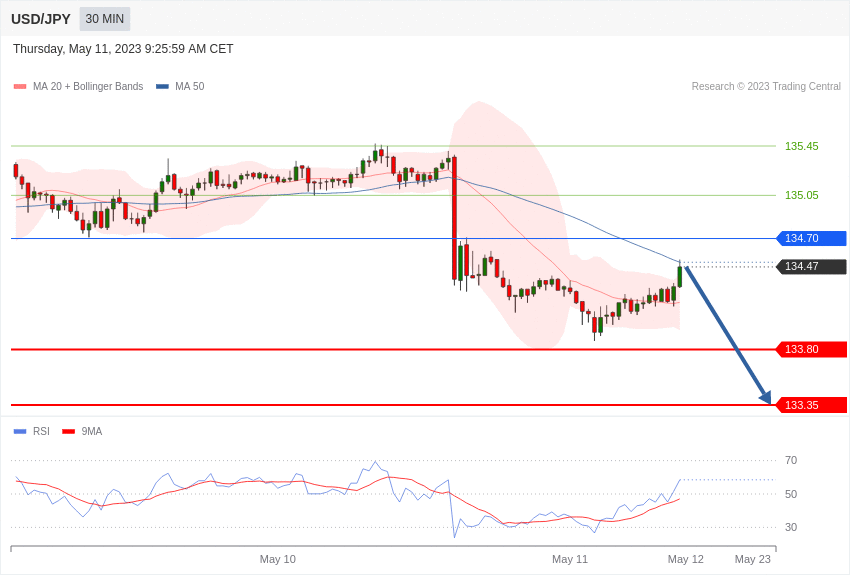
Task: Click the large red drop candlestick
Action: pos(454,218)
